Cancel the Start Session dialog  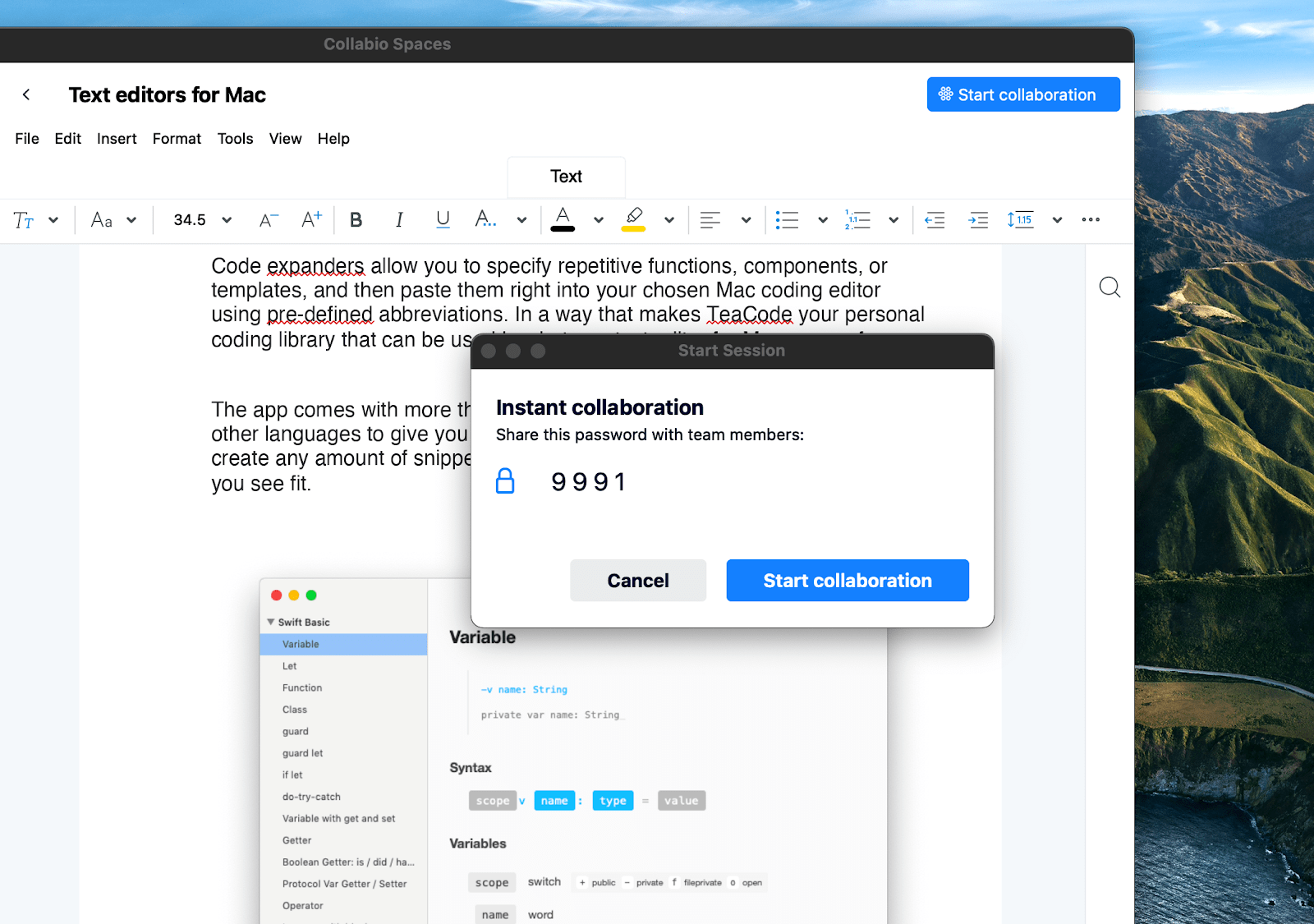click(x=637, y=580)
